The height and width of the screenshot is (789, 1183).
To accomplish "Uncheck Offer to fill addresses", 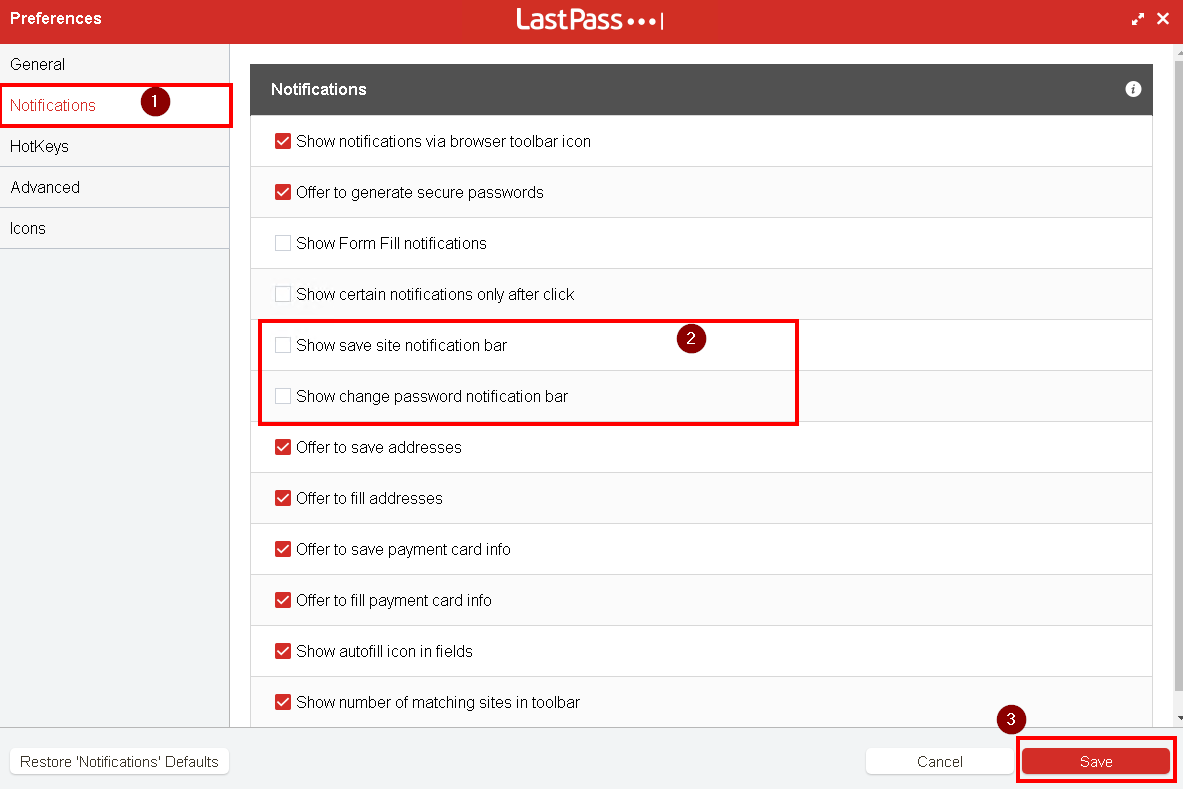I will point(283,498).
